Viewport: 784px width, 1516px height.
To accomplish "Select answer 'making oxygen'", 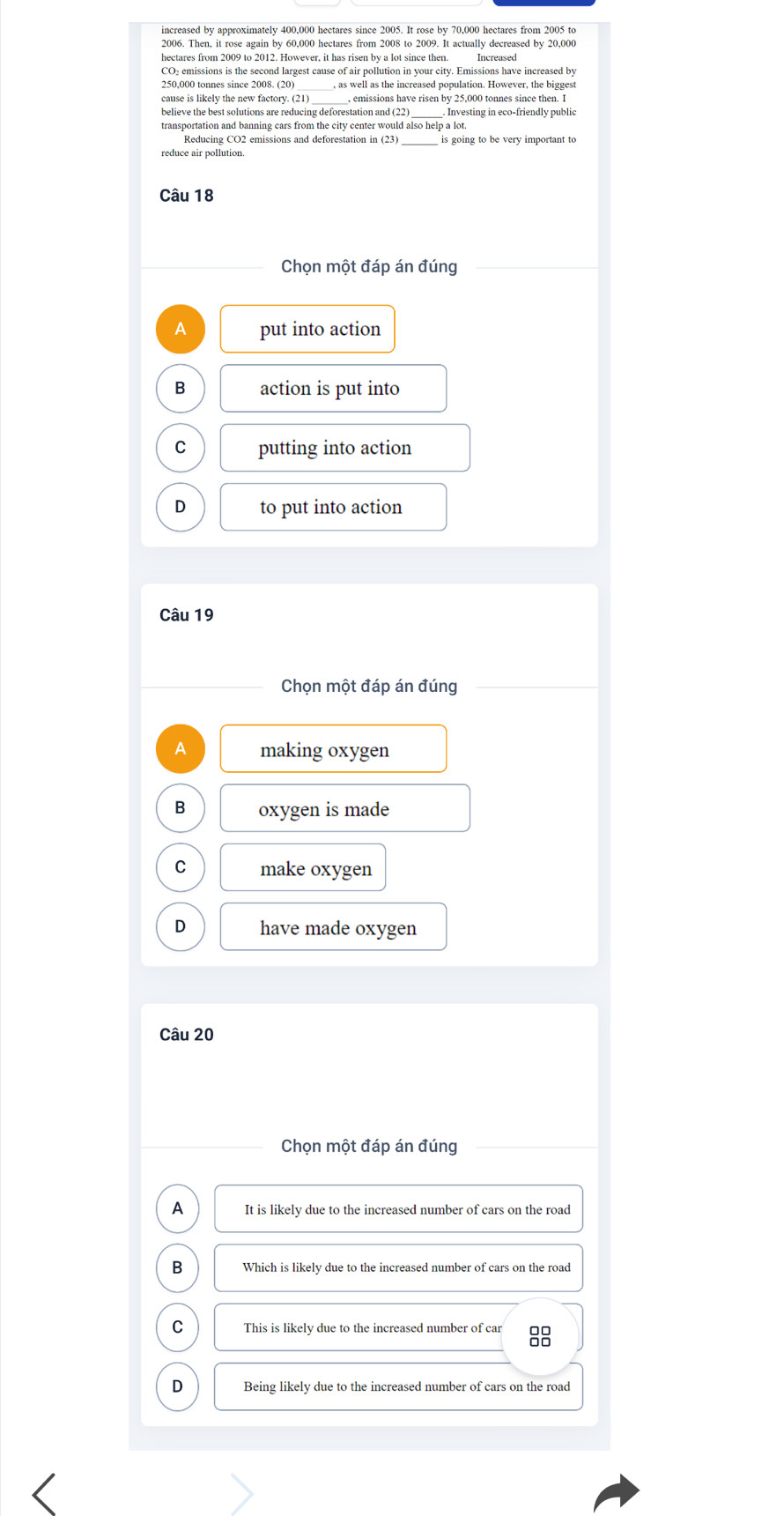I will point(333,748).
